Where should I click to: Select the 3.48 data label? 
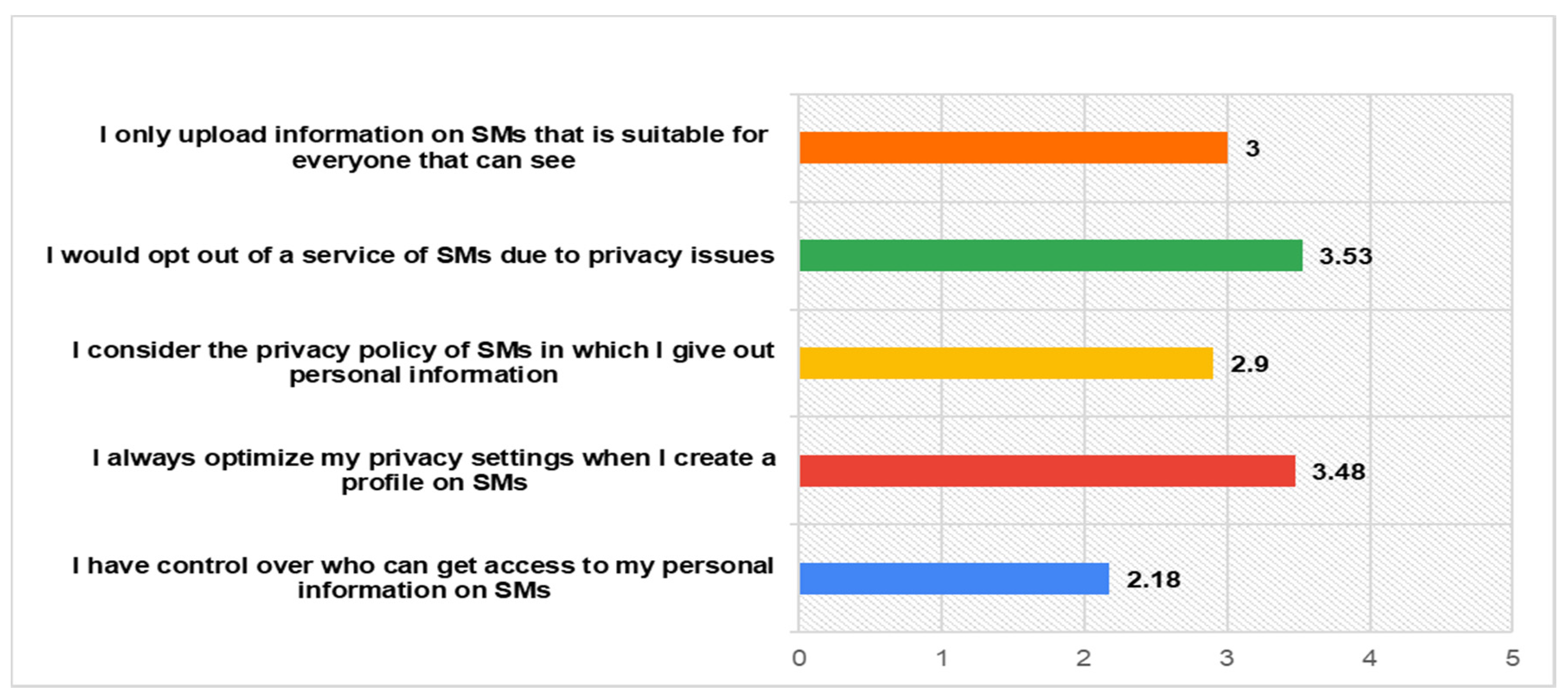[1338, 472]
